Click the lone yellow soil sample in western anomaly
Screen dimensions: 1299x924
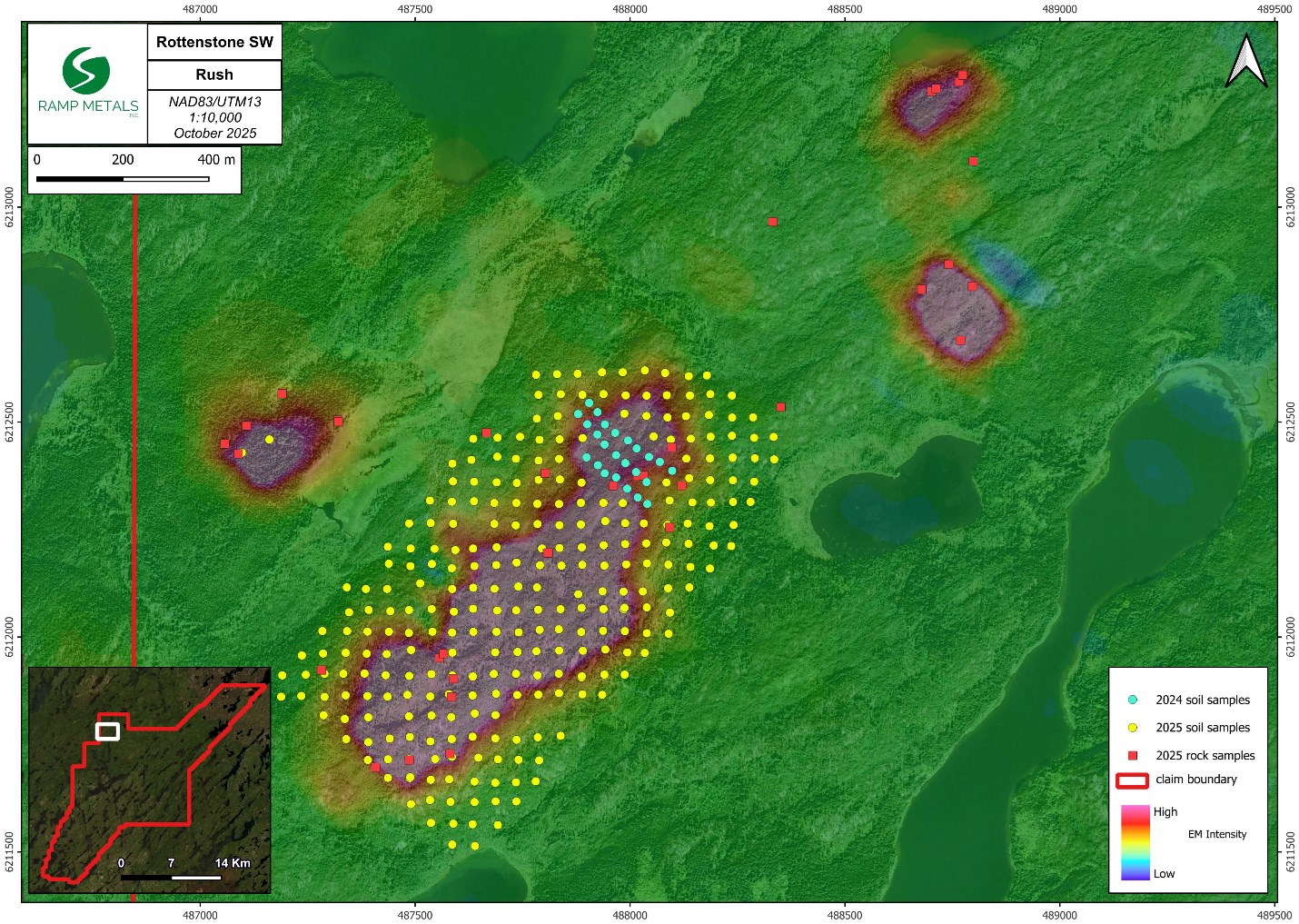pyautogui.click(x=269, y=440)
